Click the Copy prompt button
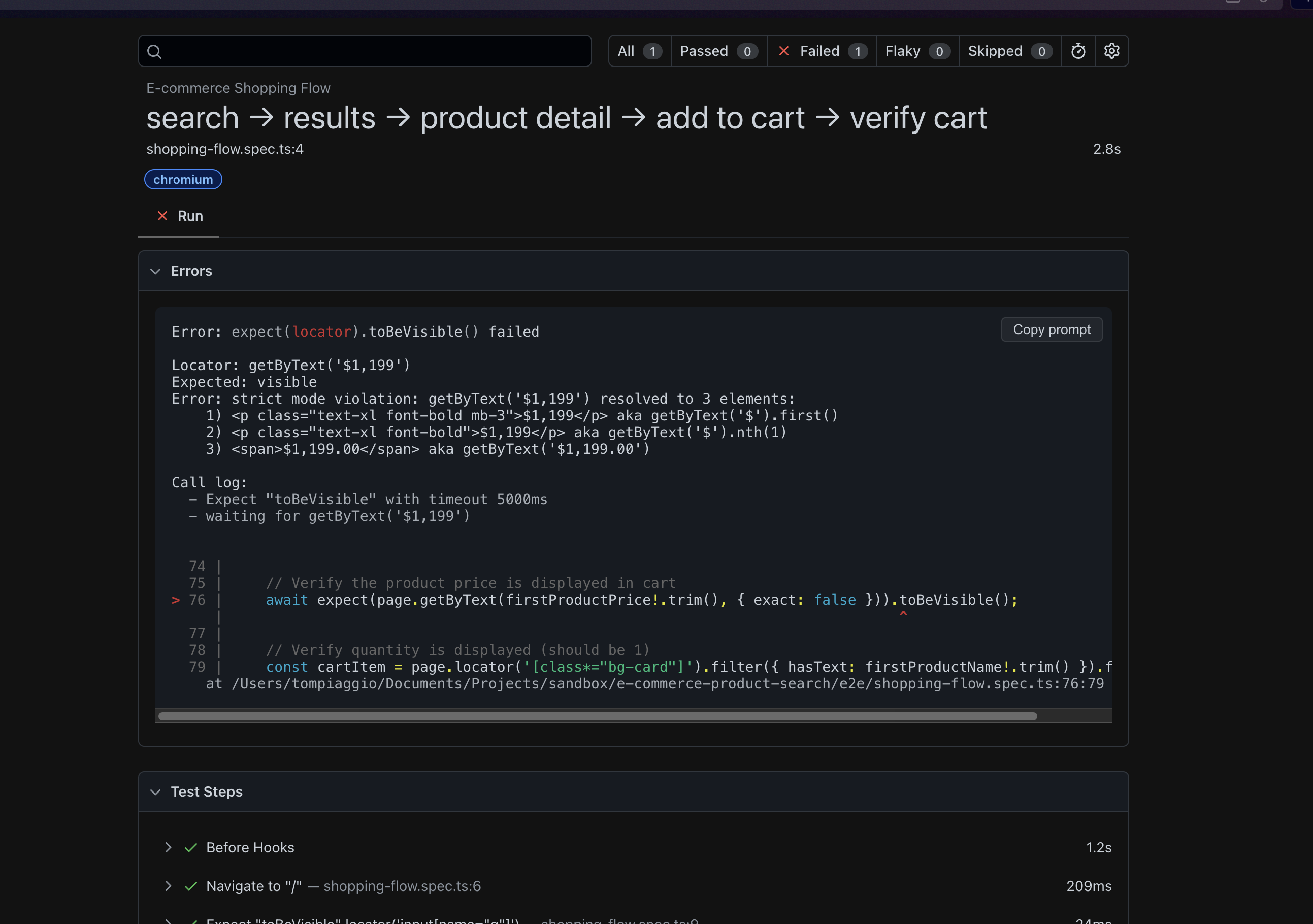 (x=1051, y=329)
